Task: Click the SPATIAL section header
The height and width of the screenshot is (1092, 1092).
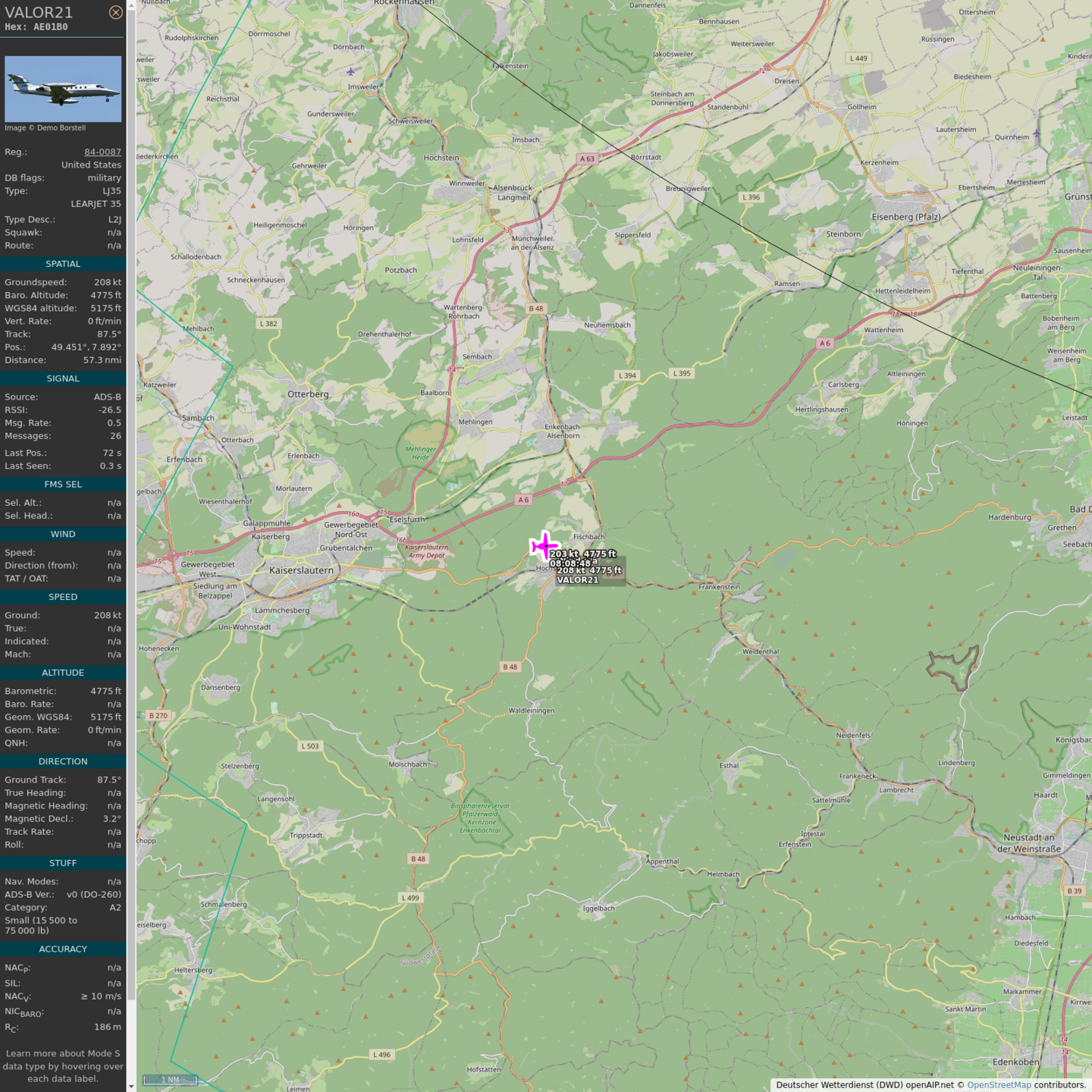Action: click(63, 264)
